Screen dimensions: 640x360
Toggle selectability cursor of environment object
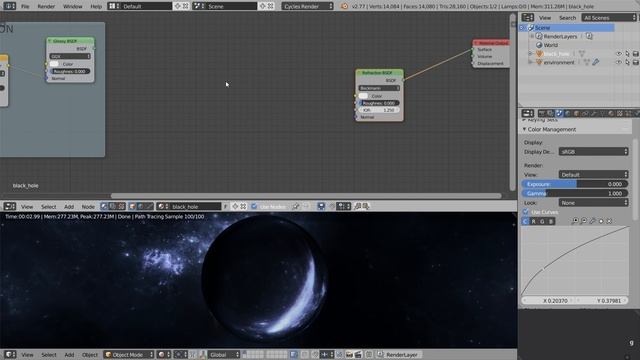coord(627,62)
